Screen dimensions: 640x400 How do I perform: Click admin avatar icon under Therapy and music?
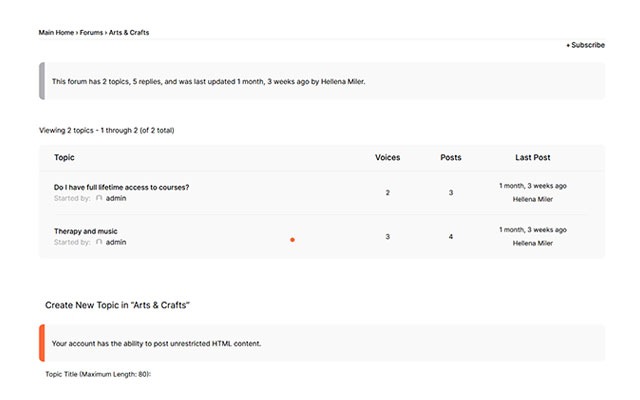99,242
